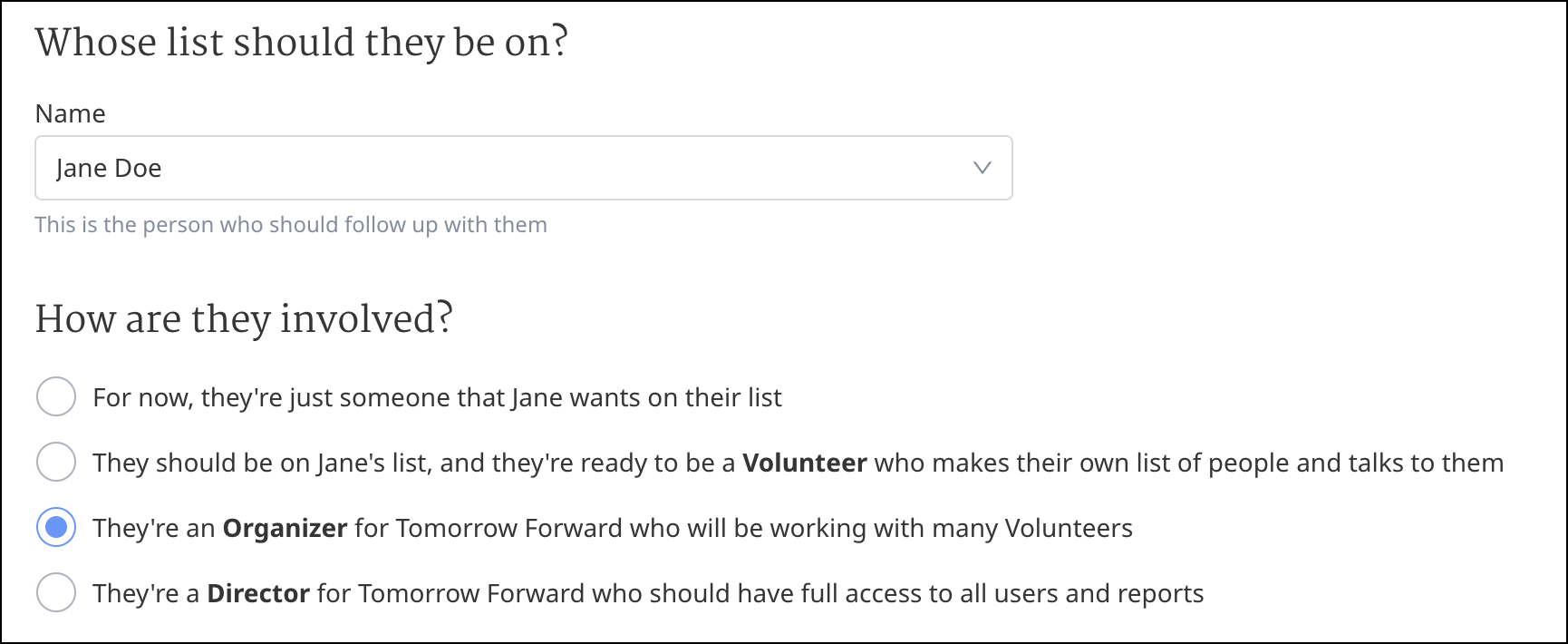Click the 'How are they involved?' heading

tap(243, 319)
